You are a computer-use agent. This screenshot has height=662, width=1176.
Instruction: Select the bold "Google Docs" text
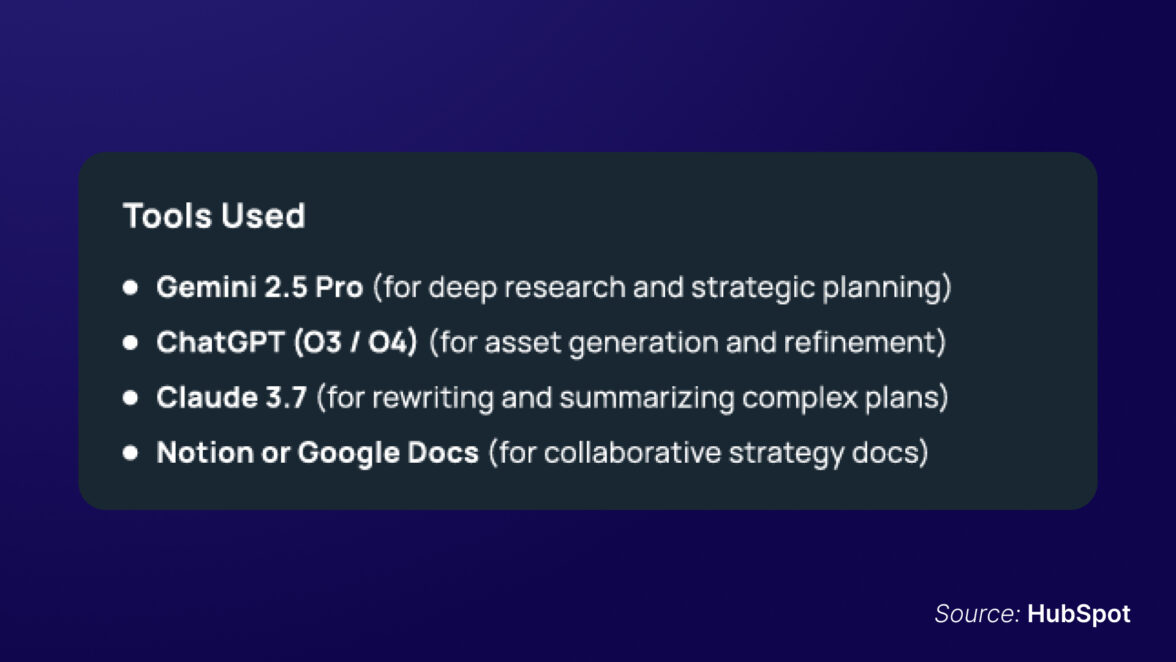(x=388, y=453)
